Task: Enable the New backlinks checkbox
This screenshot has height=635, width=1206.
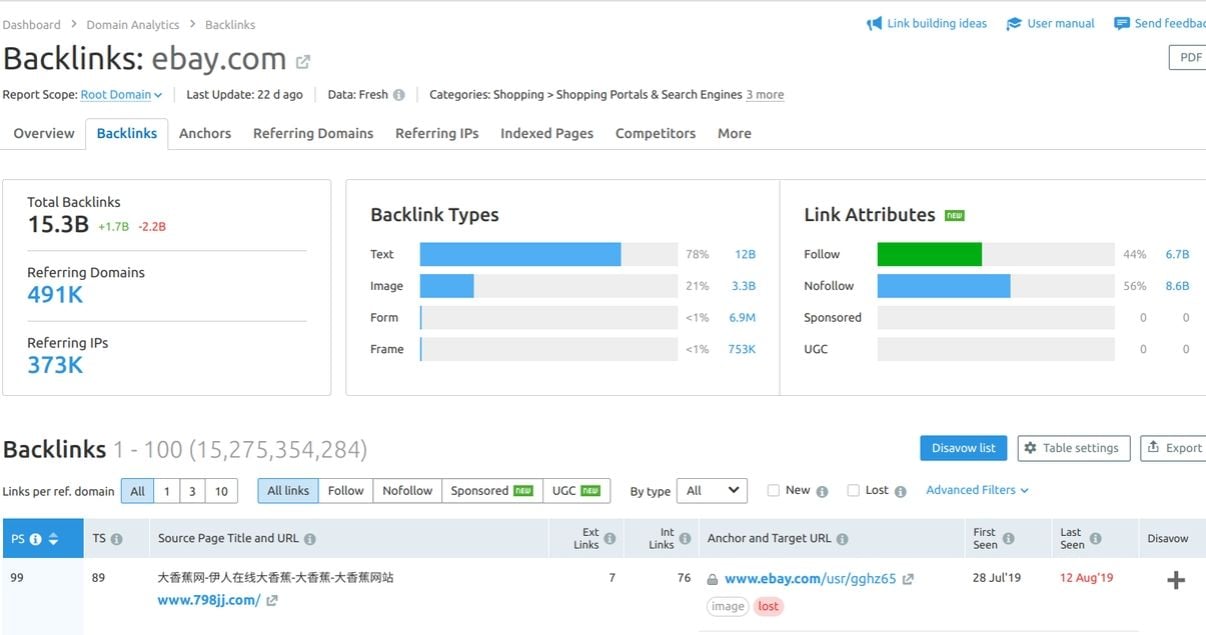Action: (773, 490)
